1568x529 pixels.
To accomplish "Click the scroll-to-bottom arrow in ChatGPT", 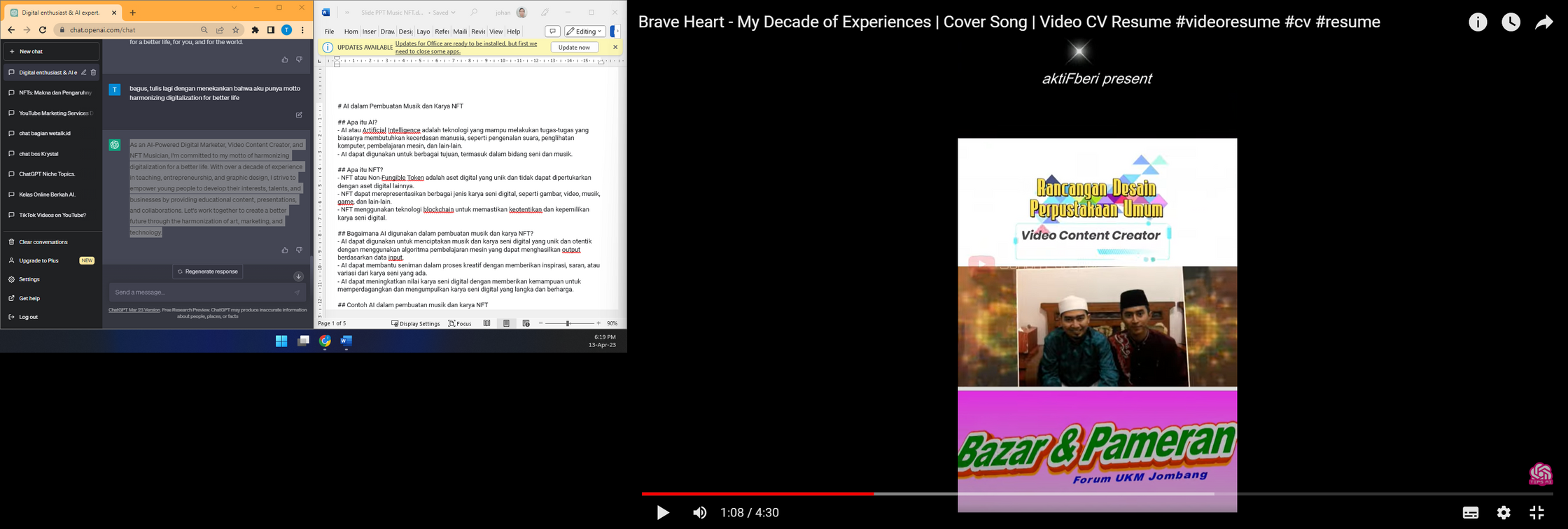I will coord(298,276).
